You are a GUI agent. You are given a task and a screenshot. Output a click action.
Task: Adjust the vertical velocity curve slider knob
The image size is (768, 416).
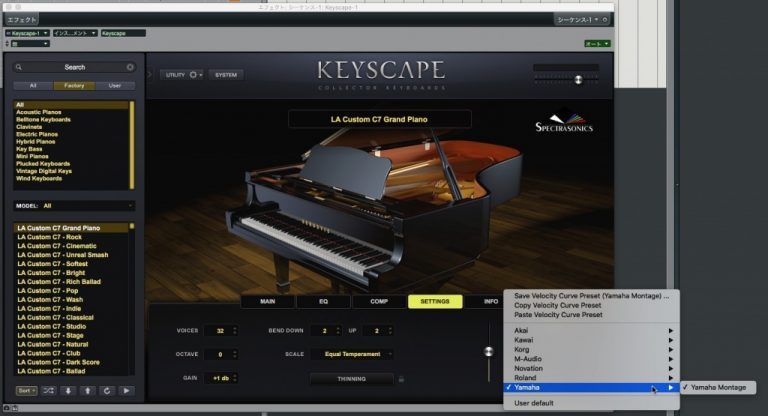tap(489, 351)
